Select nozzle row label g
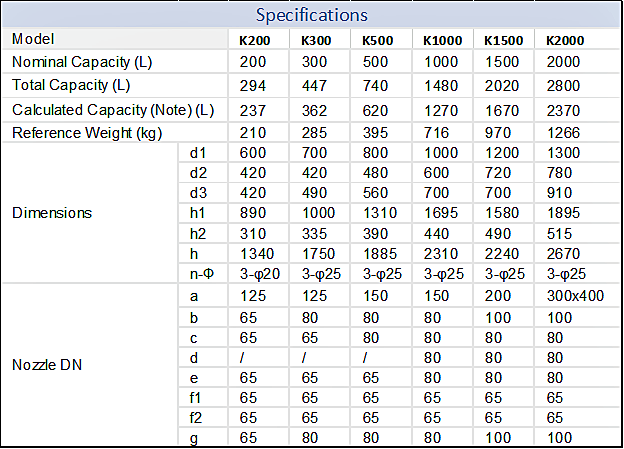 tap(193, 439)
